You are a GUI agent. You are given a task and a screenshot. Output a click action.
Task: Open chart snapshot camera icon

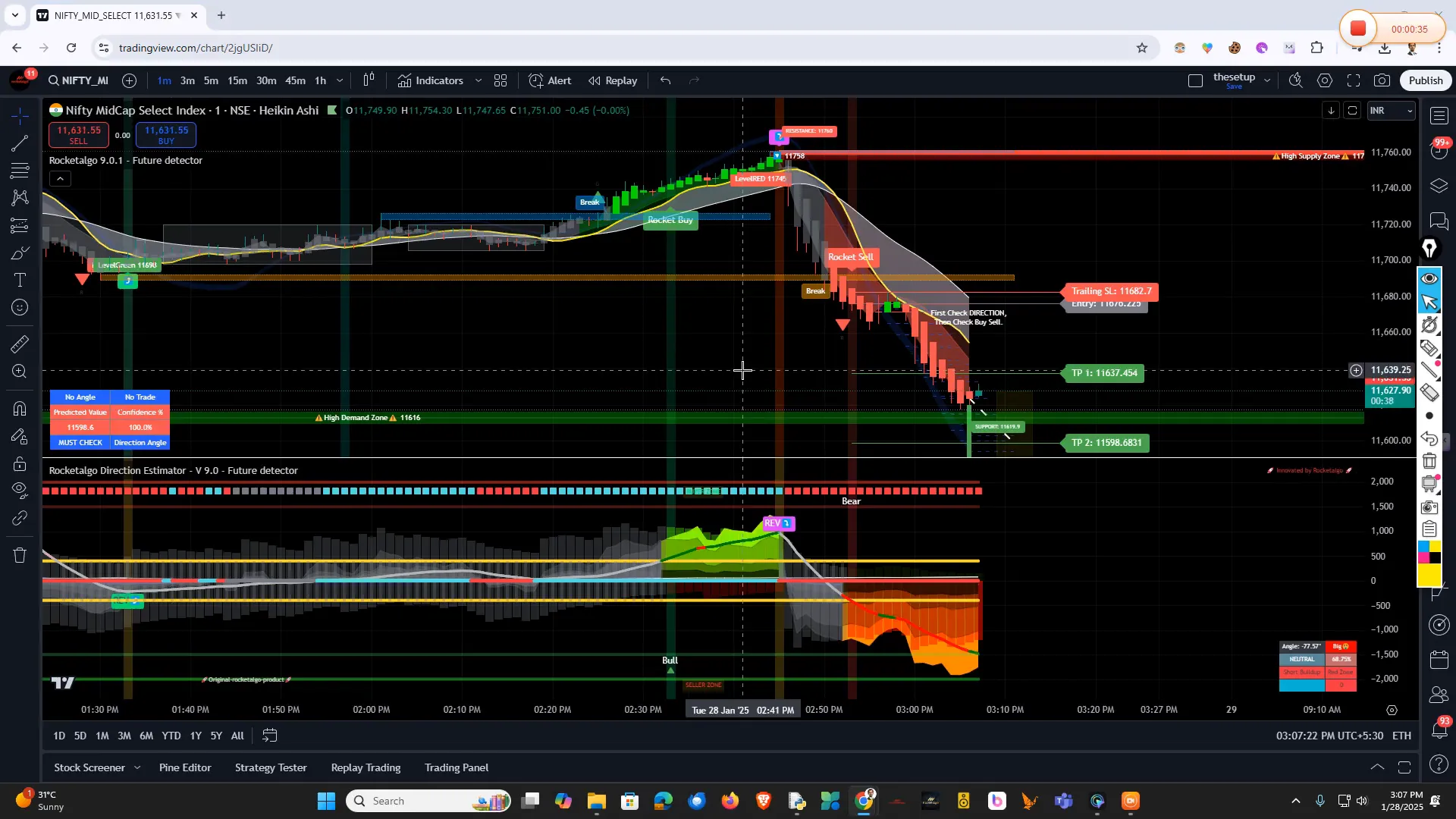pyautogui.click(x=1382, y=80)
